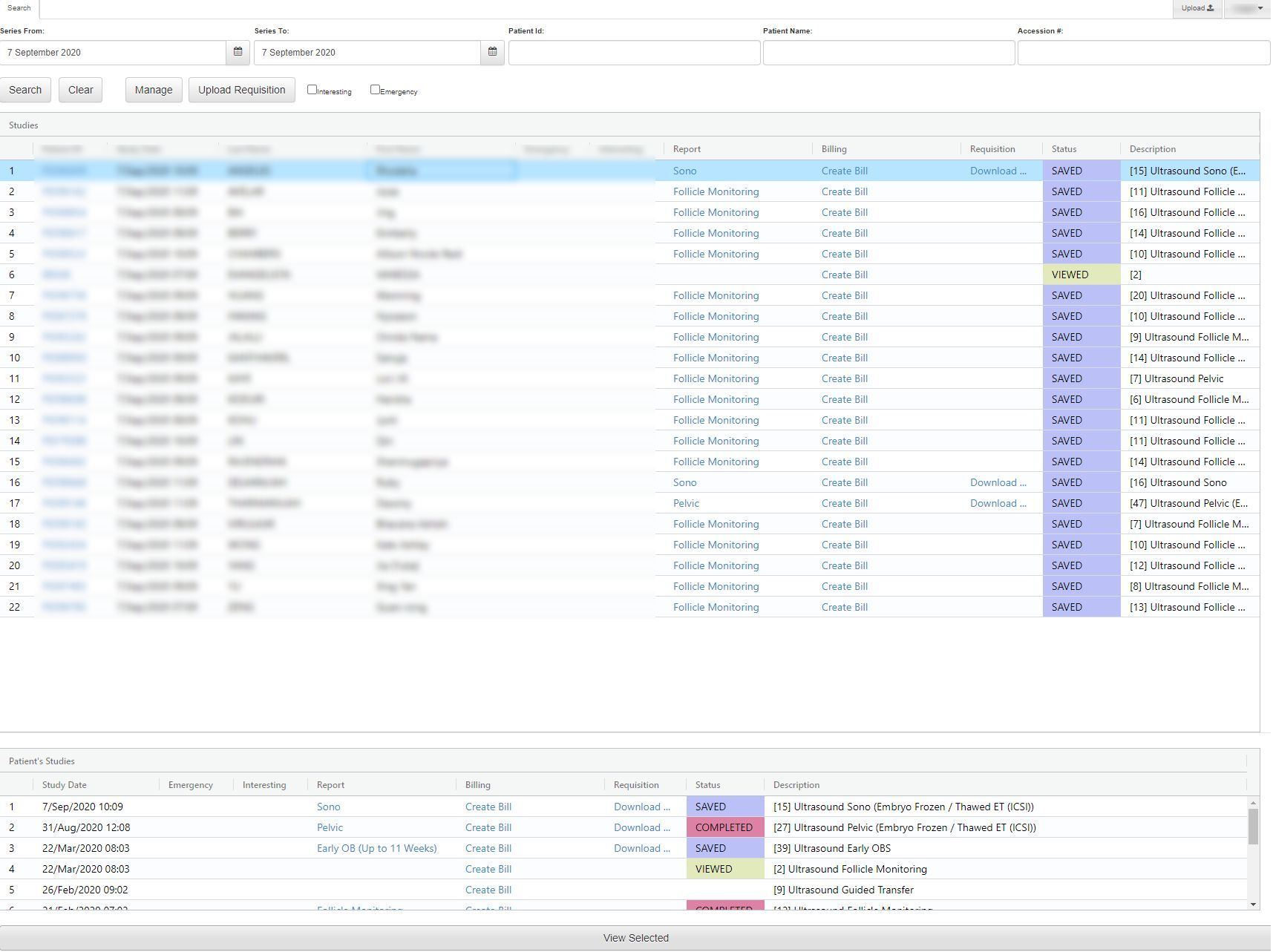Download the requisition for row 16
Image resolution: width=1273 pixels, height=952 pixels.
998,482
